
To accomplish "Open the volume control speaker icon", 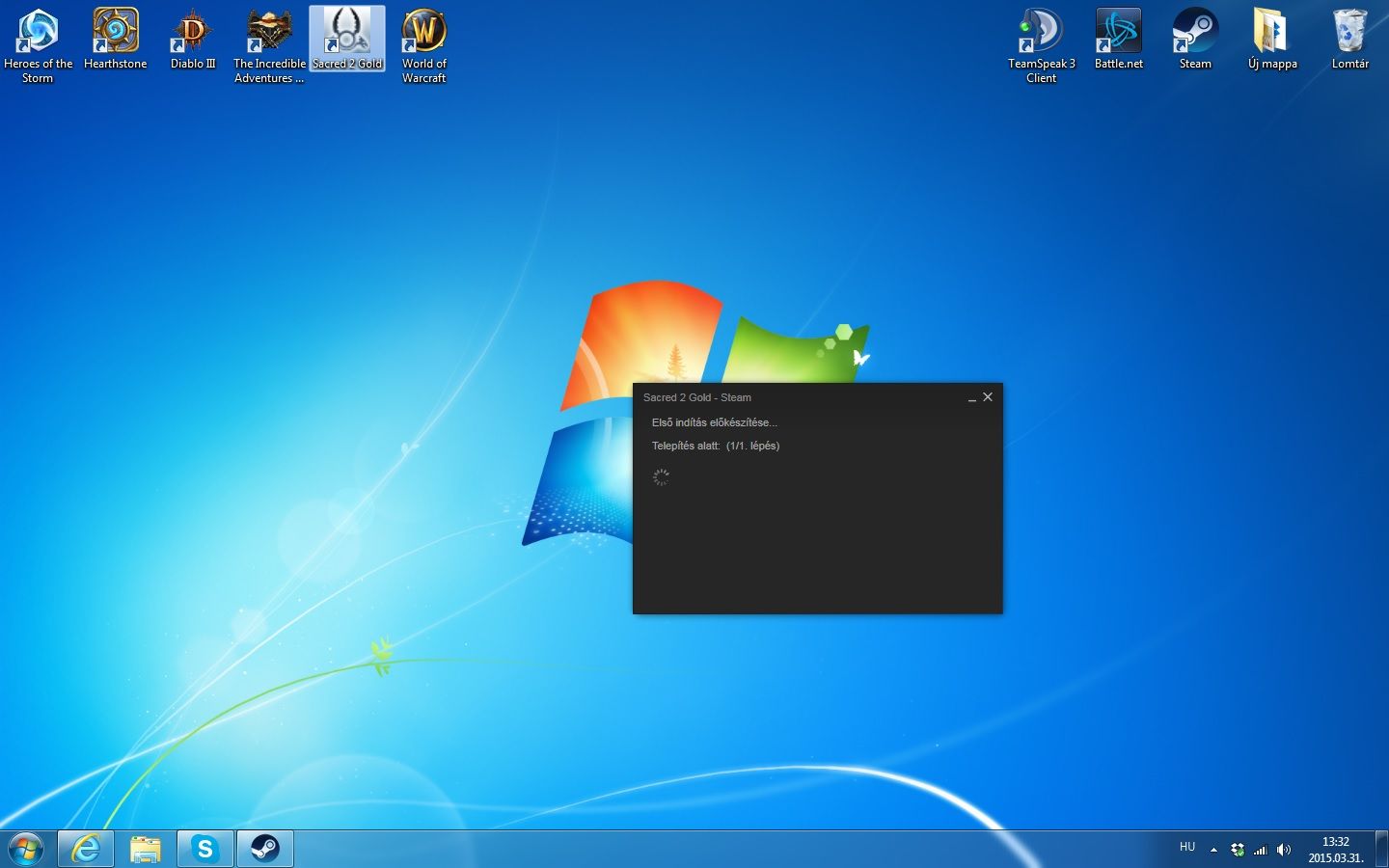I will point(1283,850).
